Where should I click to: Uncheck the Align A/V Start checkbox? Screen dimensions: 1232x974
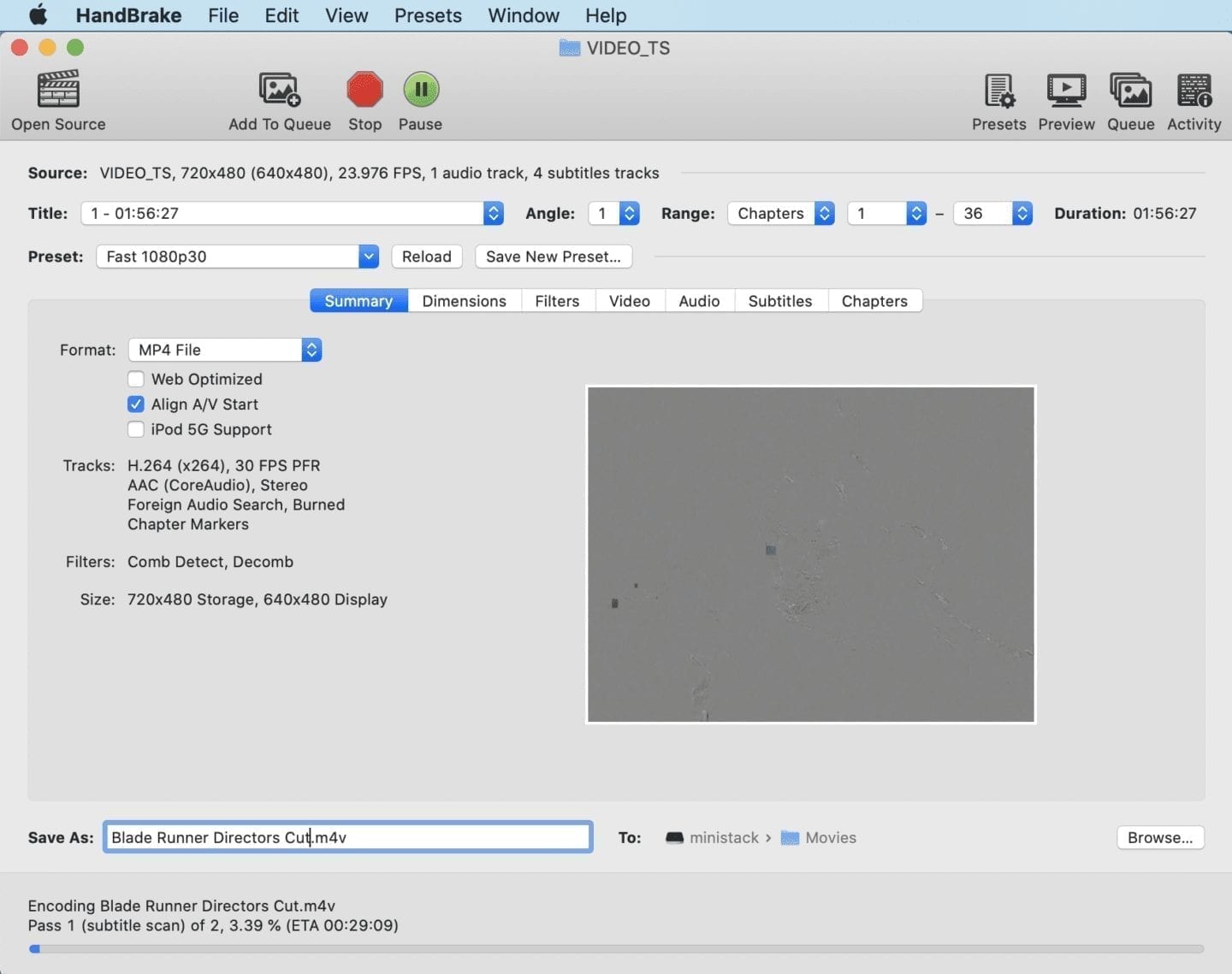[136, 404]
